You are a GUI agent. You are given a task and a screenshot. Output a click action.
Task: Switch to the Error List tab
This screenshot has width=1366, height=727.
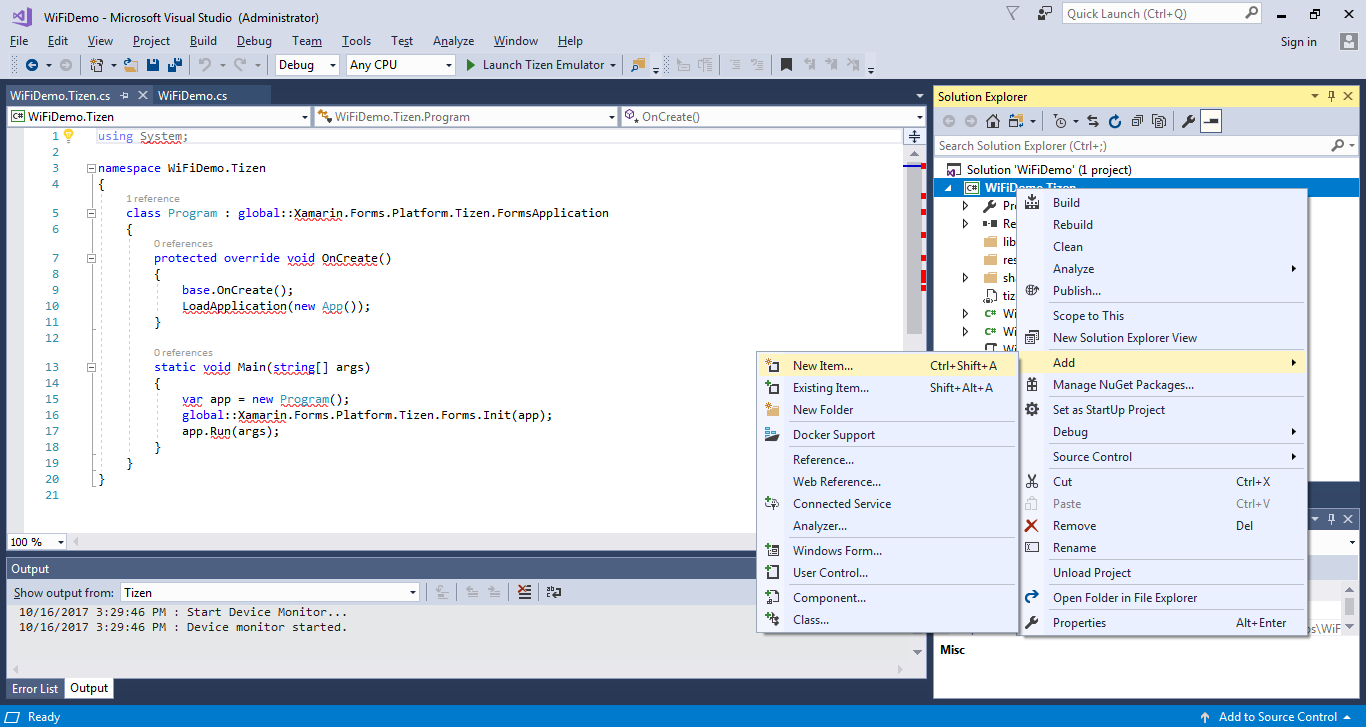[x=35, y=689]
